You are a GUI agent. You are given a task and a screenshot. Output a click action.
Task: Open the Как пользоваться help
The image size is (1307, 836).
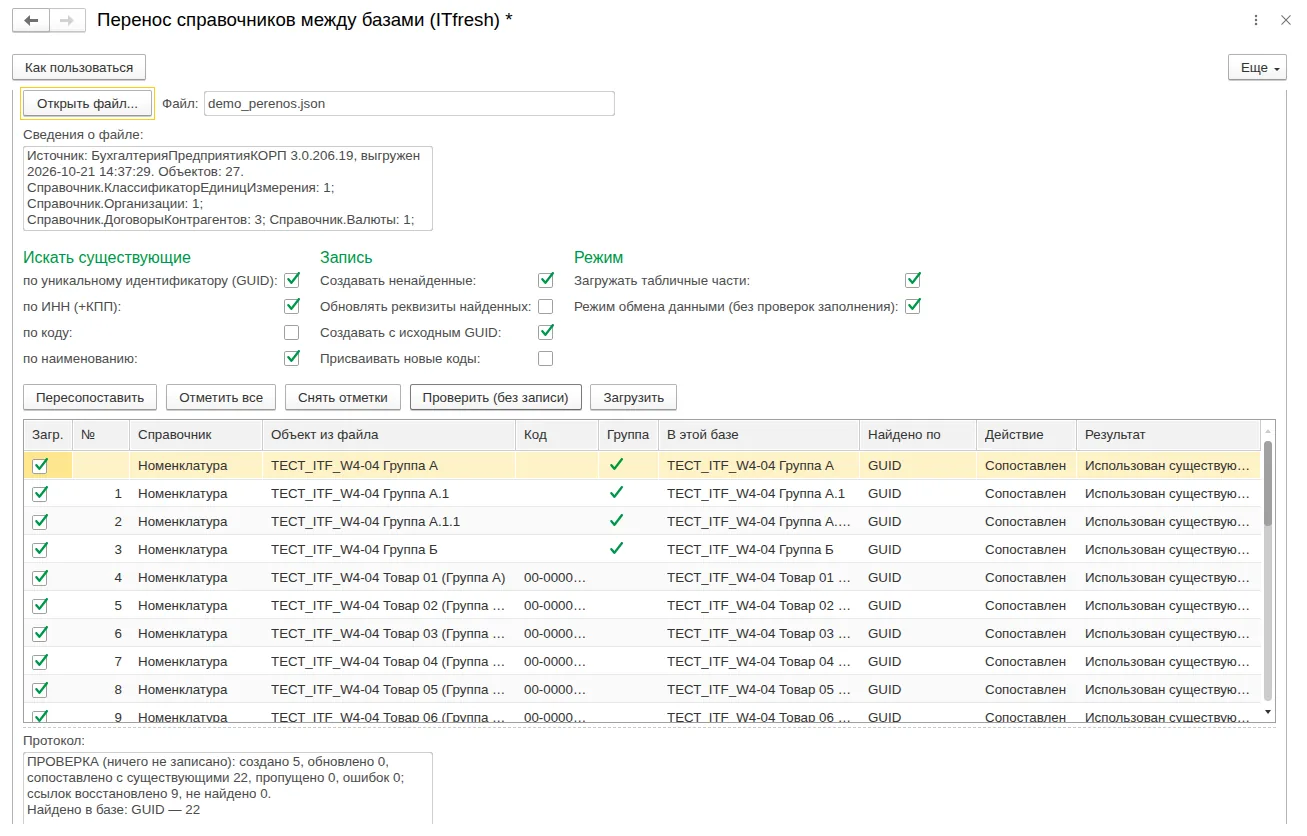click(x=79, y=67)
